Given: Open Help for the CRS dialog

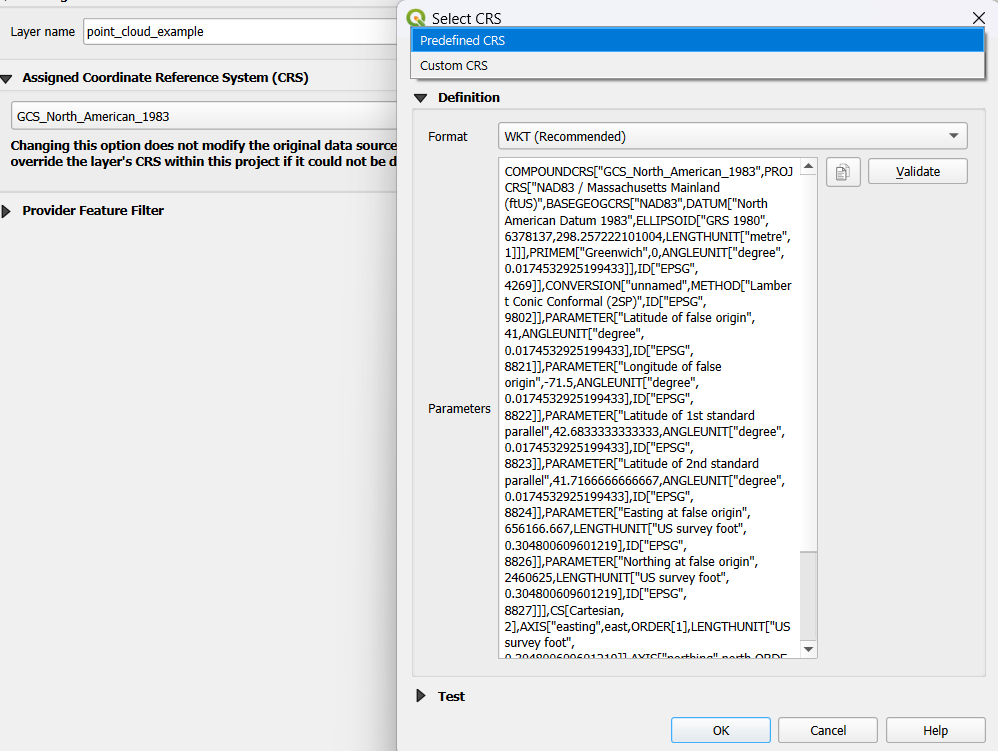Looking at the screenshot, I should 935,730.
